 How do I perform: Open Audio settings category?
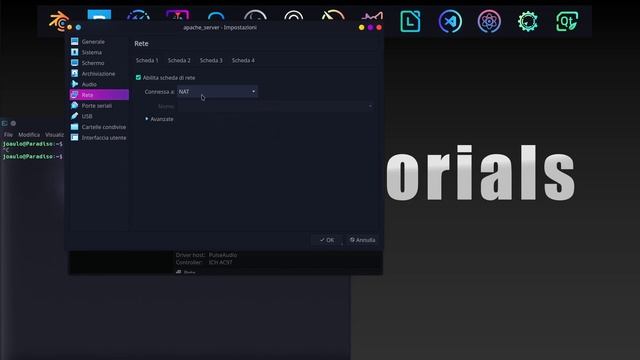pyautogui.click(x=99, y=84)
